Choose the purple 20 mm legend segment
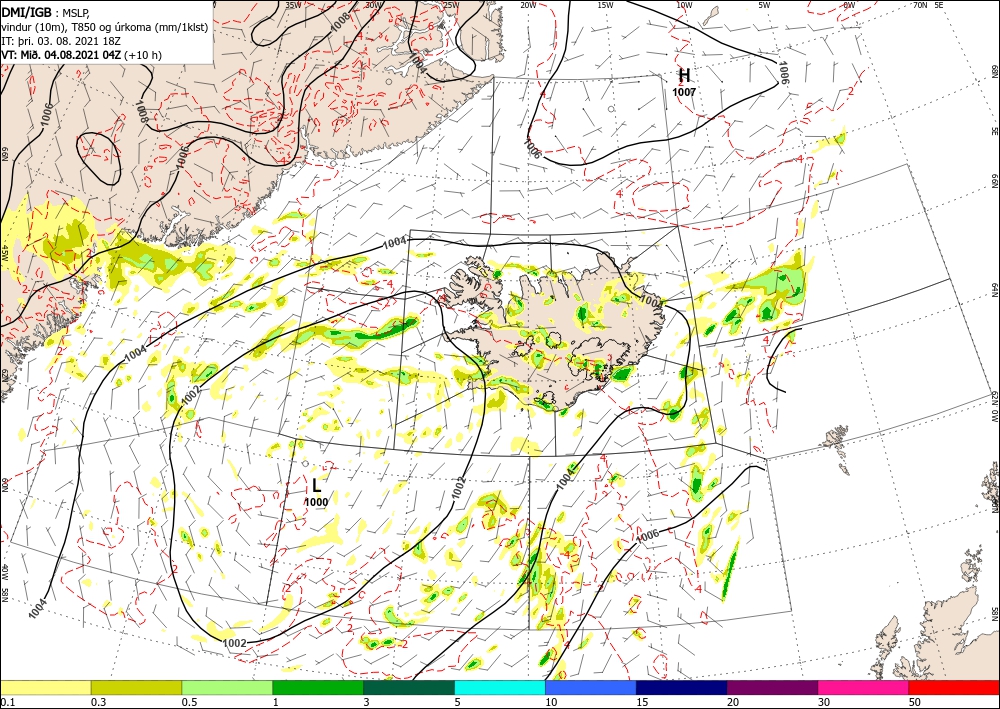This screenshot has height=709, width=1000. tap(772, 687)
